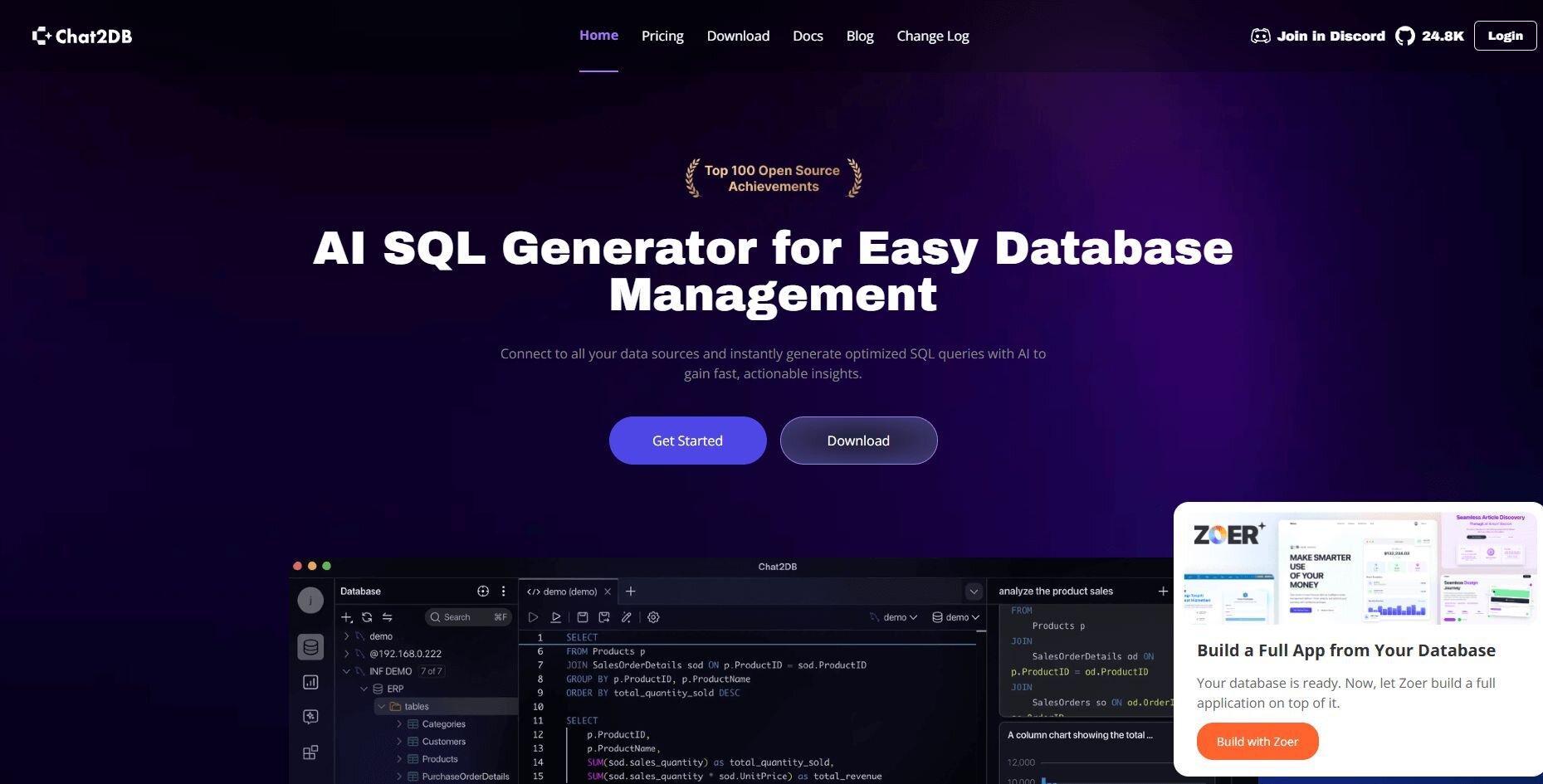Click the Get Started button
The width and height of the screenshot is (1543, 784).
(x=687, y=441)
